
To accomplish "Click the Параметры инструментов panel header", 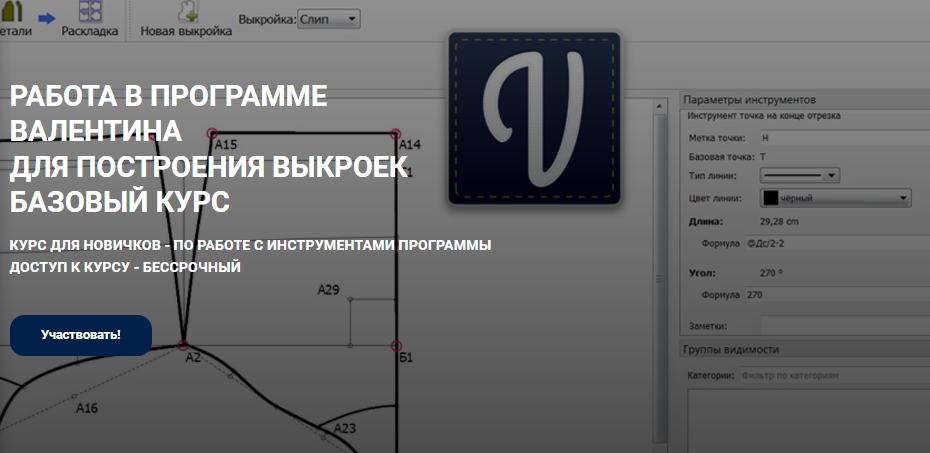I will pyautogui.click(x=804, y=100).
